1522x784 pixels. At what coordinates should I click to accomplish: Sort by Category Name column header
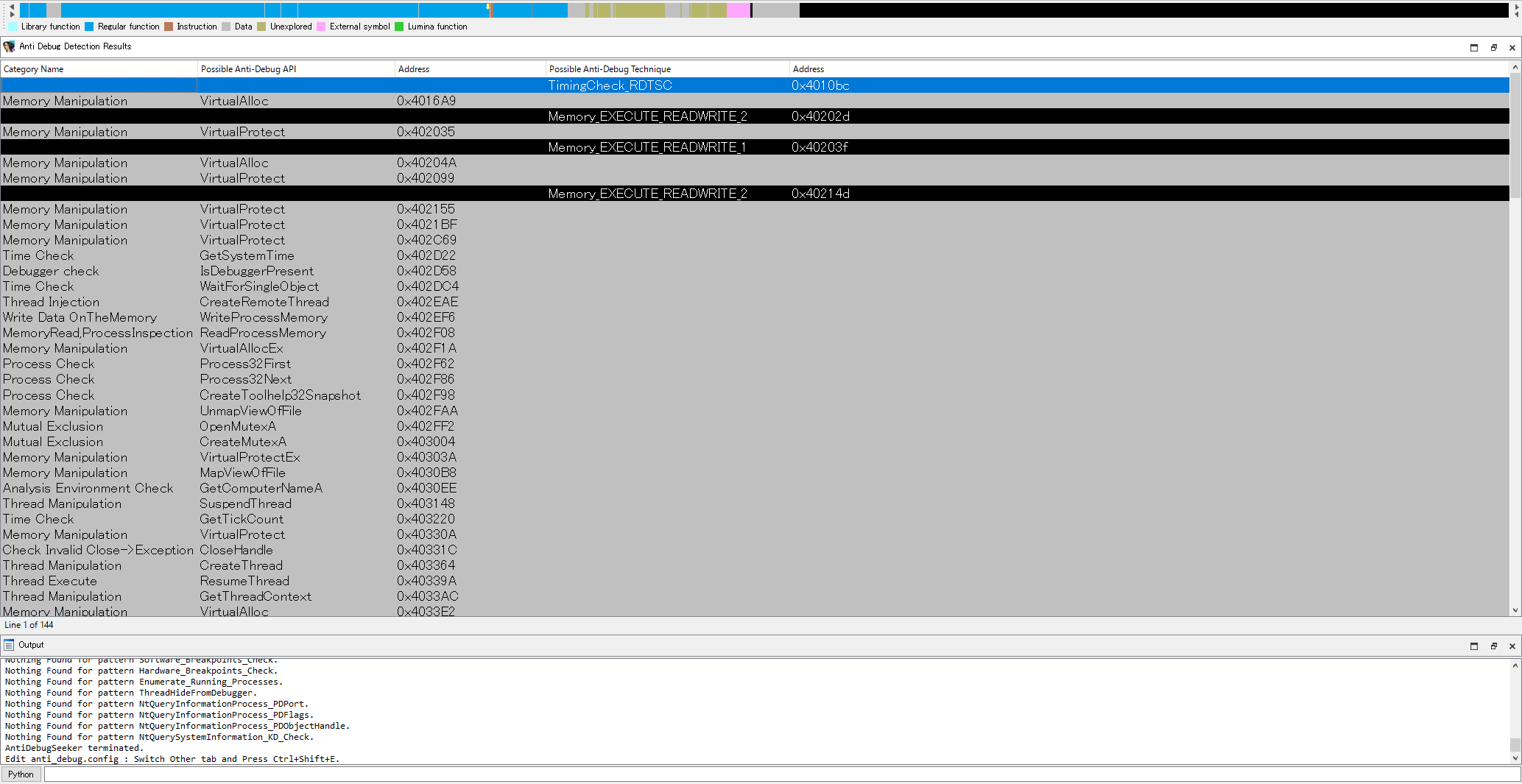click(99, 69)
